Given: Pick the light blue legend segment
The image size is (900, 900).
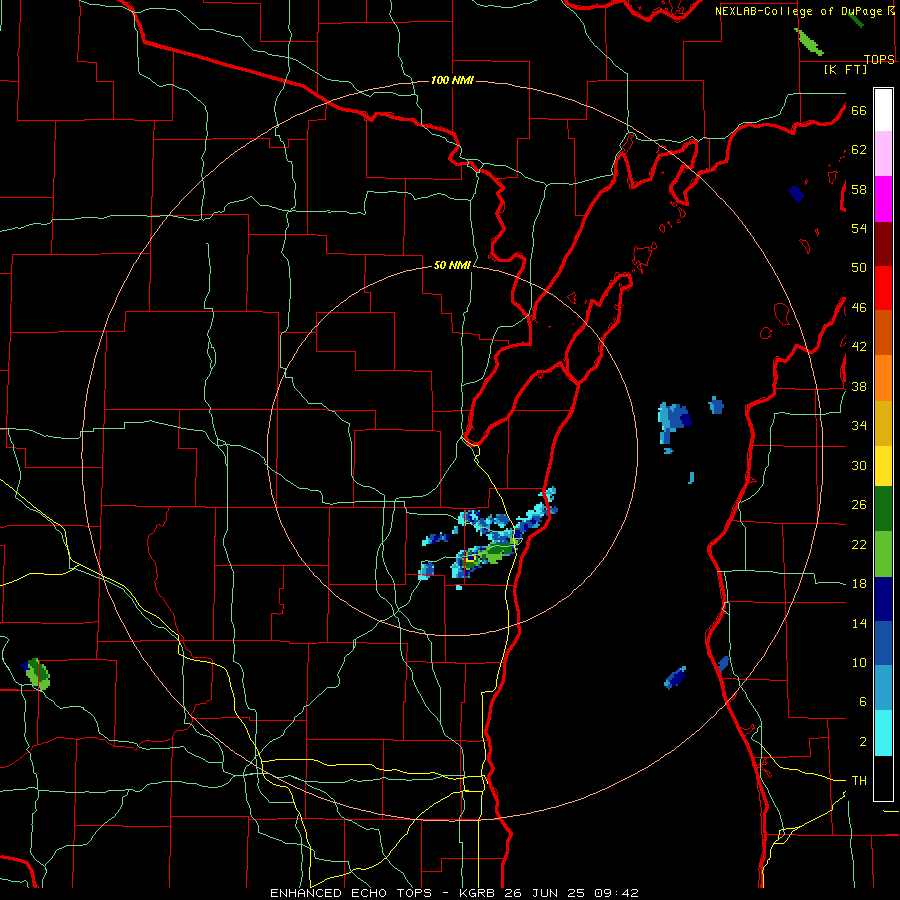Looking at the screenshot, I should tap(883, 688).
